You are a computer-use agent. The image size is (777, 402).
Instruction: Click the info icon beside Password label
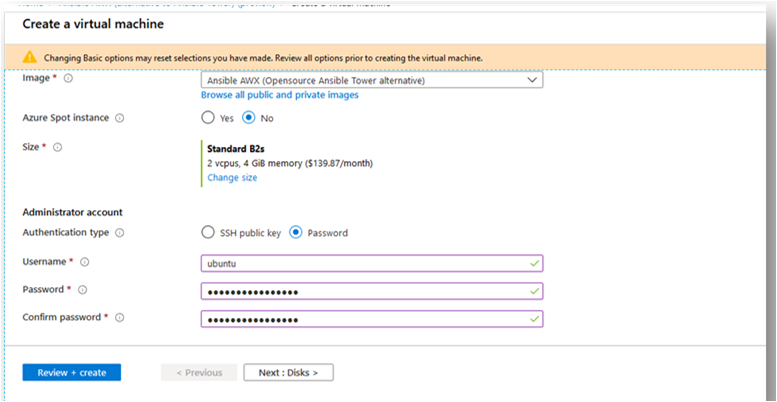pos(82,290)
